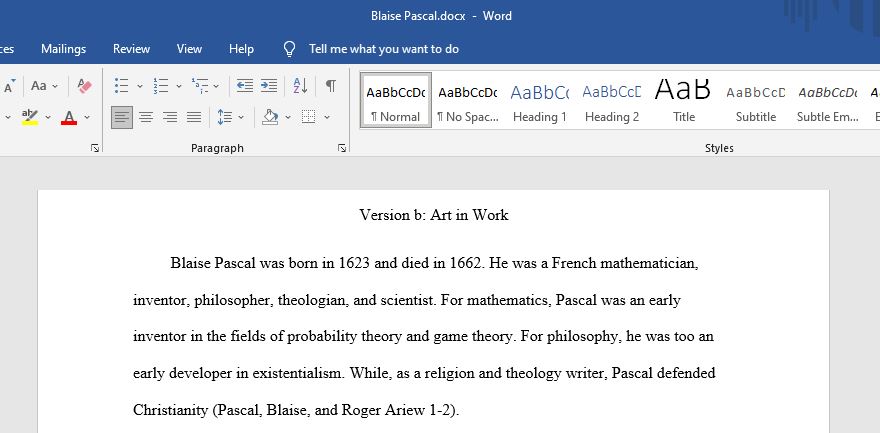Apply the Normal style

[396, 100]
